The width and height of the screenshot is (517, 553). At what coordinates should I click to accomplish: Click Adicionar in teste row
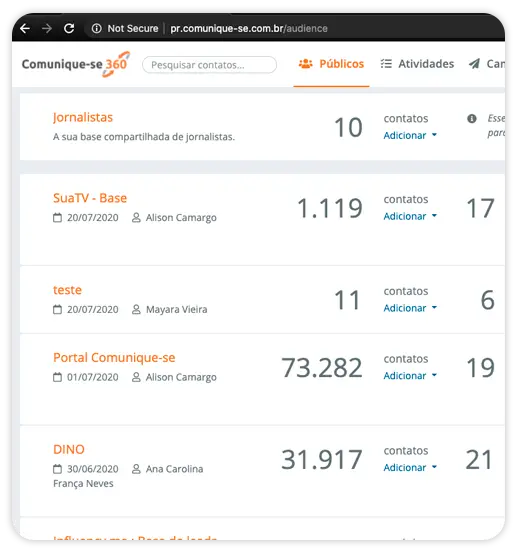click(410, 308)
